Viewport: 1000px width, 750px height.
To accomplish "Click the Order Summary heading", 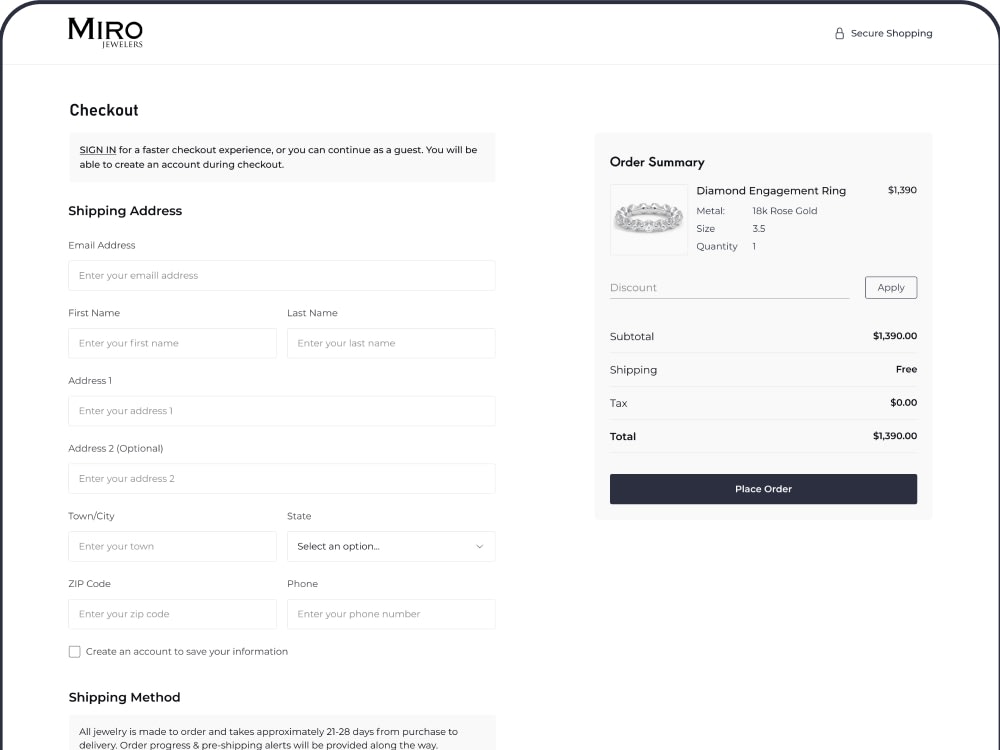I will click(657, 162).
